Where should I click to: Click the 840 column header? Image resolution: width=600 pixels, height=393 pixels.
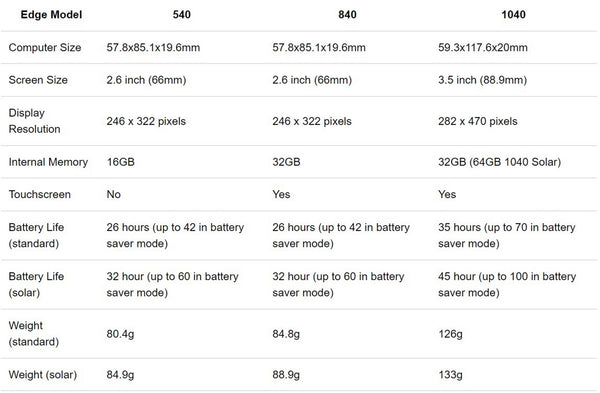pyautogui.click(x=347, y=15)
